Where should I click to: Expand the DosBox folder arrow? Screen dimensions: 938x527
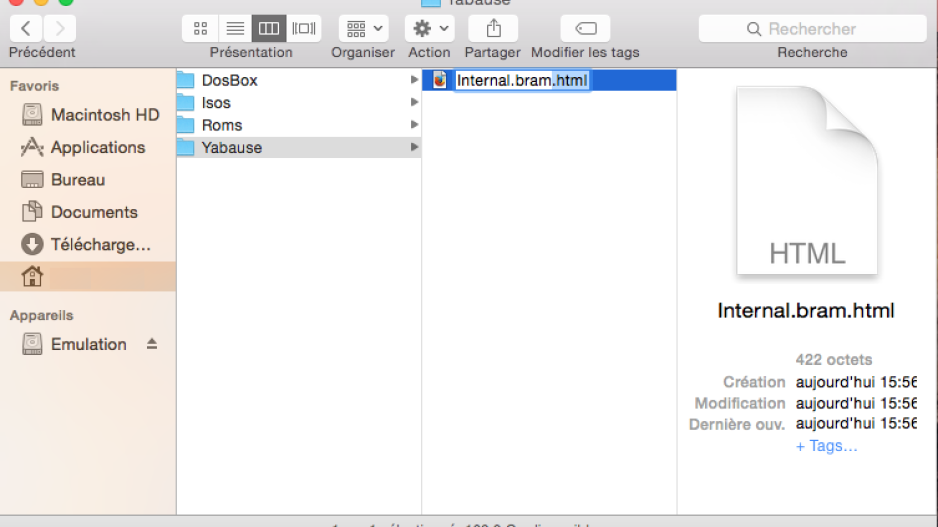click(414, 80)
